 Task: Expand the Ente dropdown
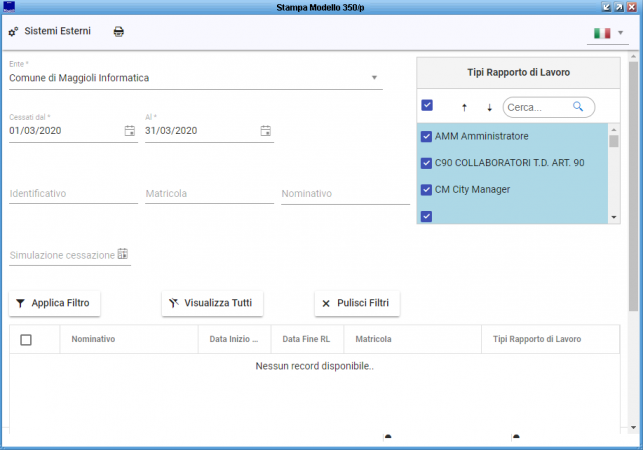click(374, 77)
